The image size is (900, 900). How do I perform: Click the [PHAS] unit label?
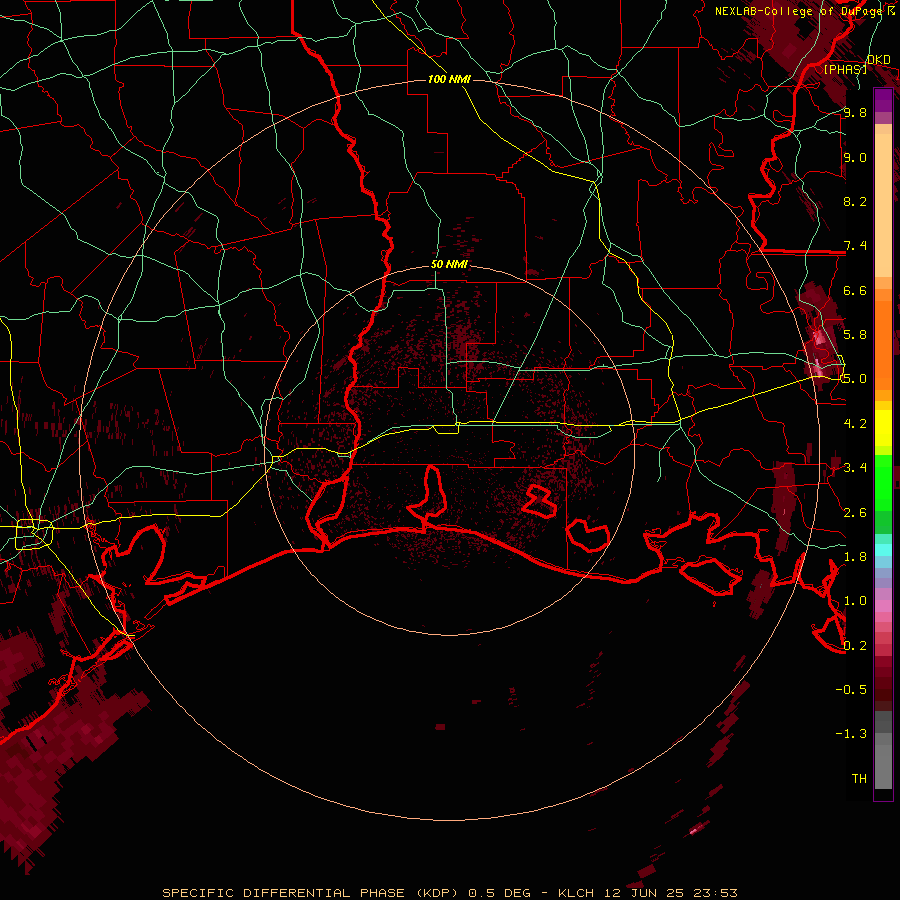pos(845,69)
